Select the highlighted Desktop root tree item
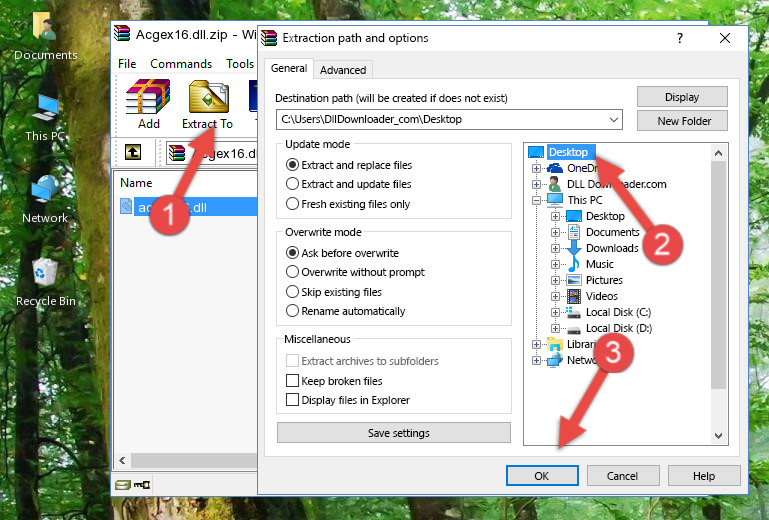769x520 pixels. (x=571, y=152)
